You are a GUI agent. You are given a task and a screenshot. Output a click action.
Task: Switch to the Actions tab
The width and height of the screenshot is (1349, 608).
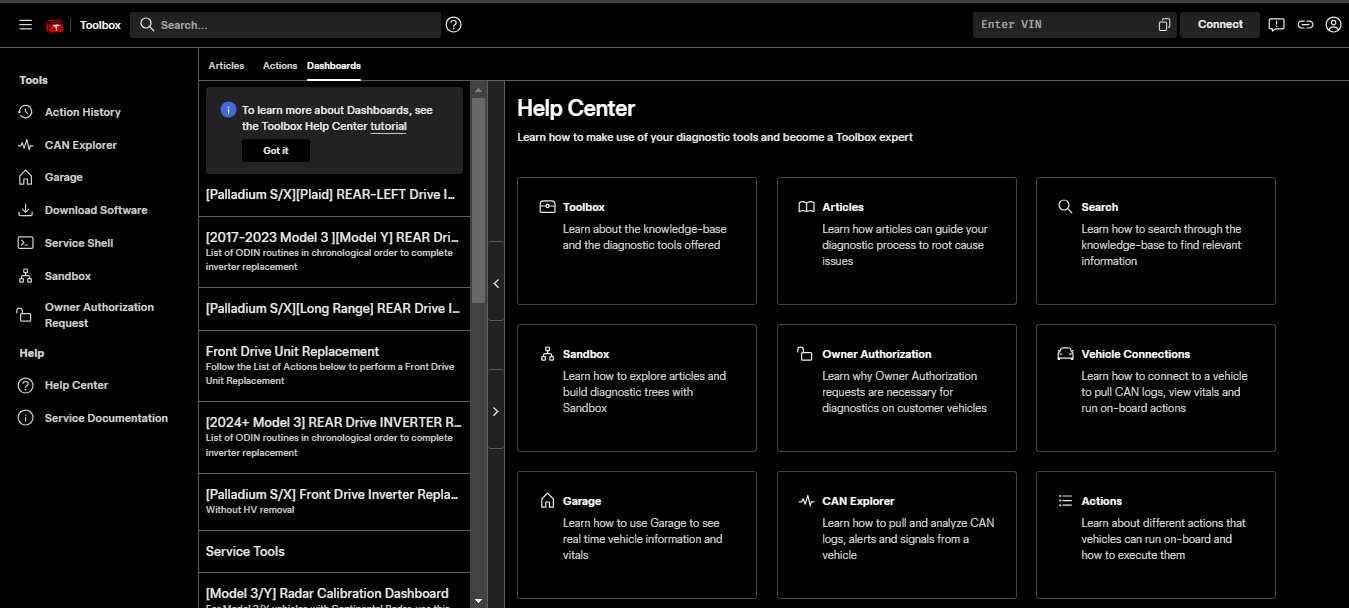click(280, 65)
